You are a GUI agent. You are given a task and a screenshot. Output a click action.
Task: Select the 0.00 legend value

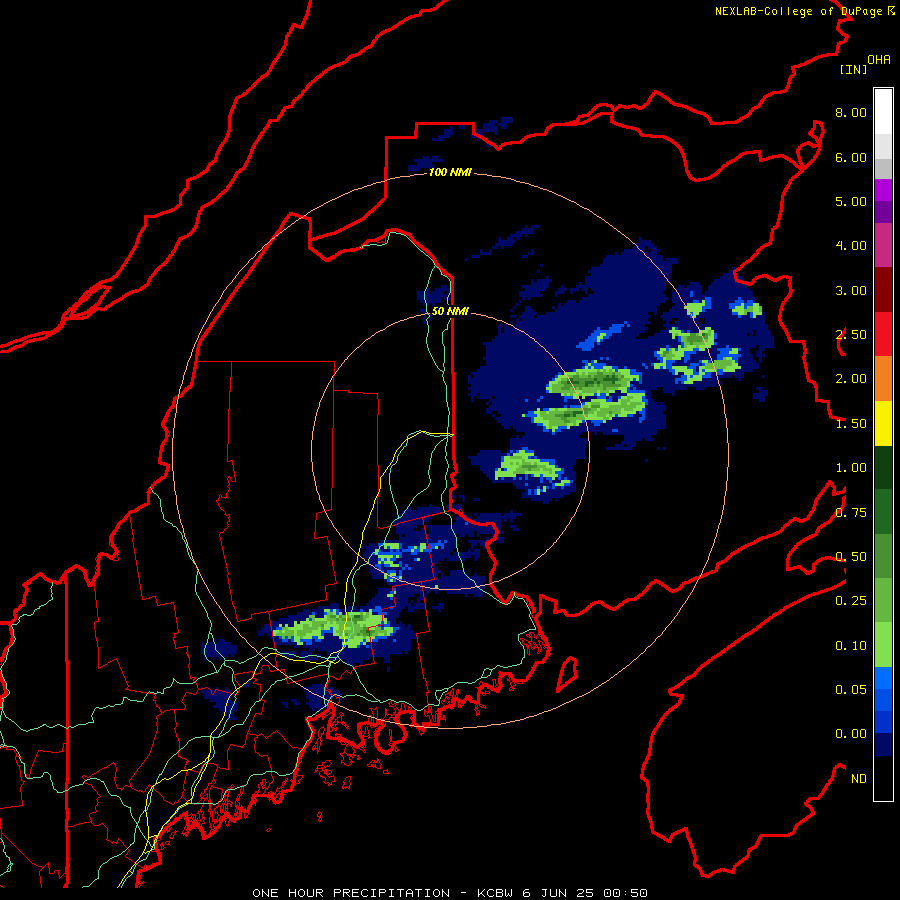coord(851,734)
